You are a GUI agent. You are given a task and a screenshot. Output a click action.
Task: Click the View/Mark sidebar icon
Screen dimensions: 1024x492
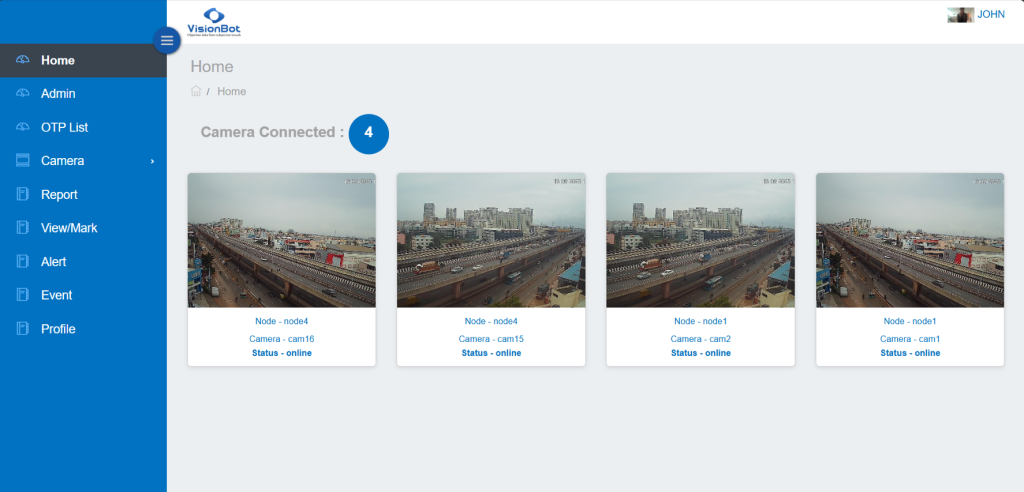coord(23,228)
